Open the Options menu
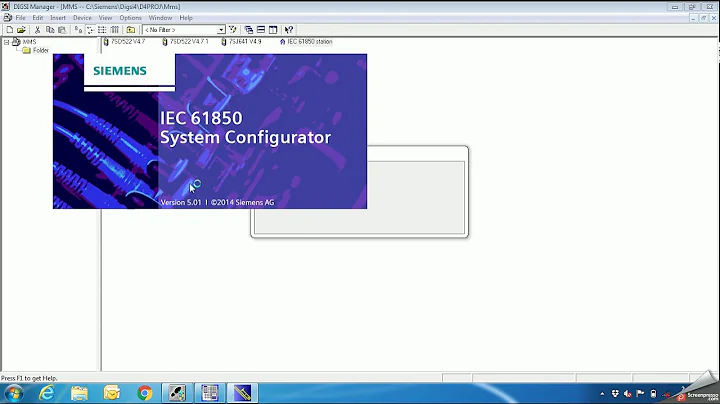720x404 pixels. 130,18
